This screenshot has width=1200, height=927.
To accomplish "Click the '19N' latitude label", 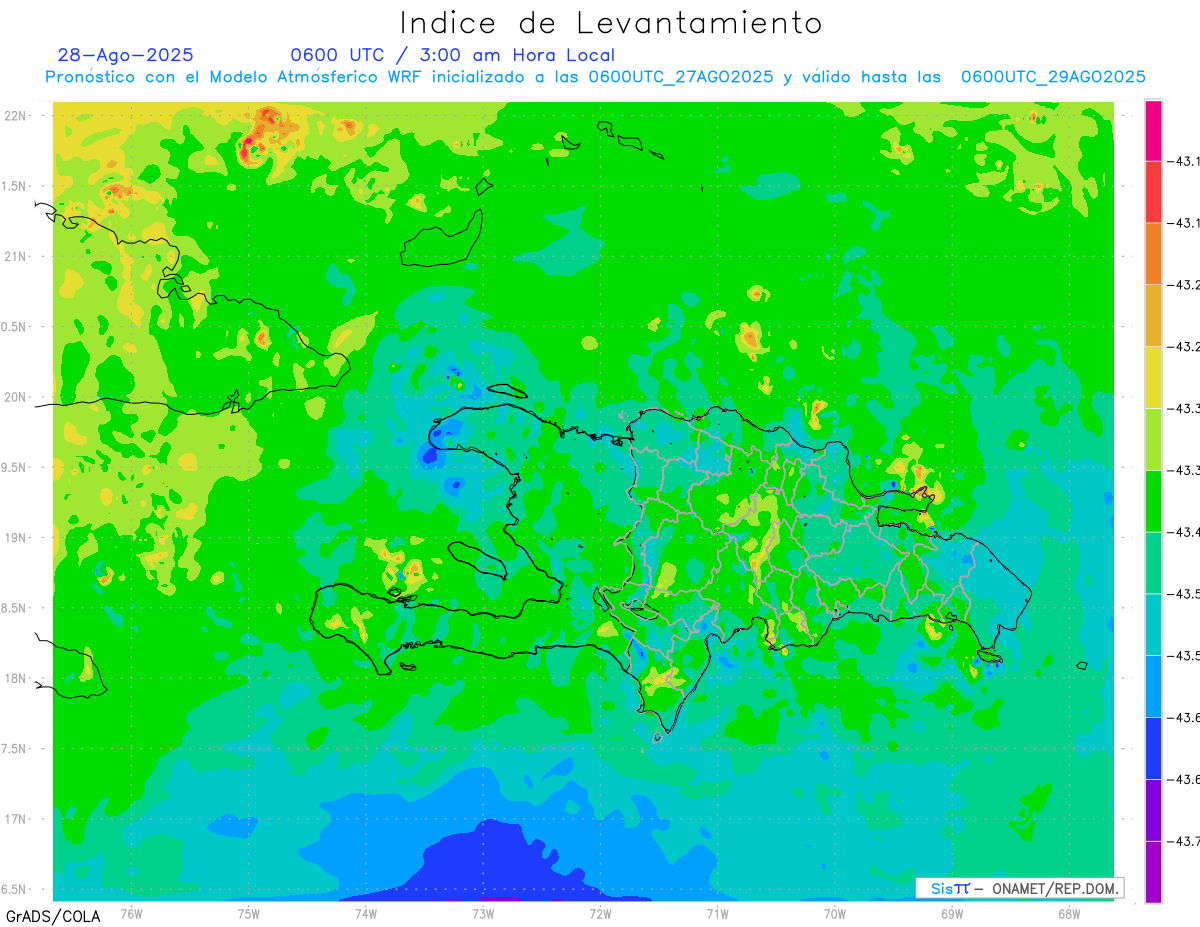I will (16, 538).
